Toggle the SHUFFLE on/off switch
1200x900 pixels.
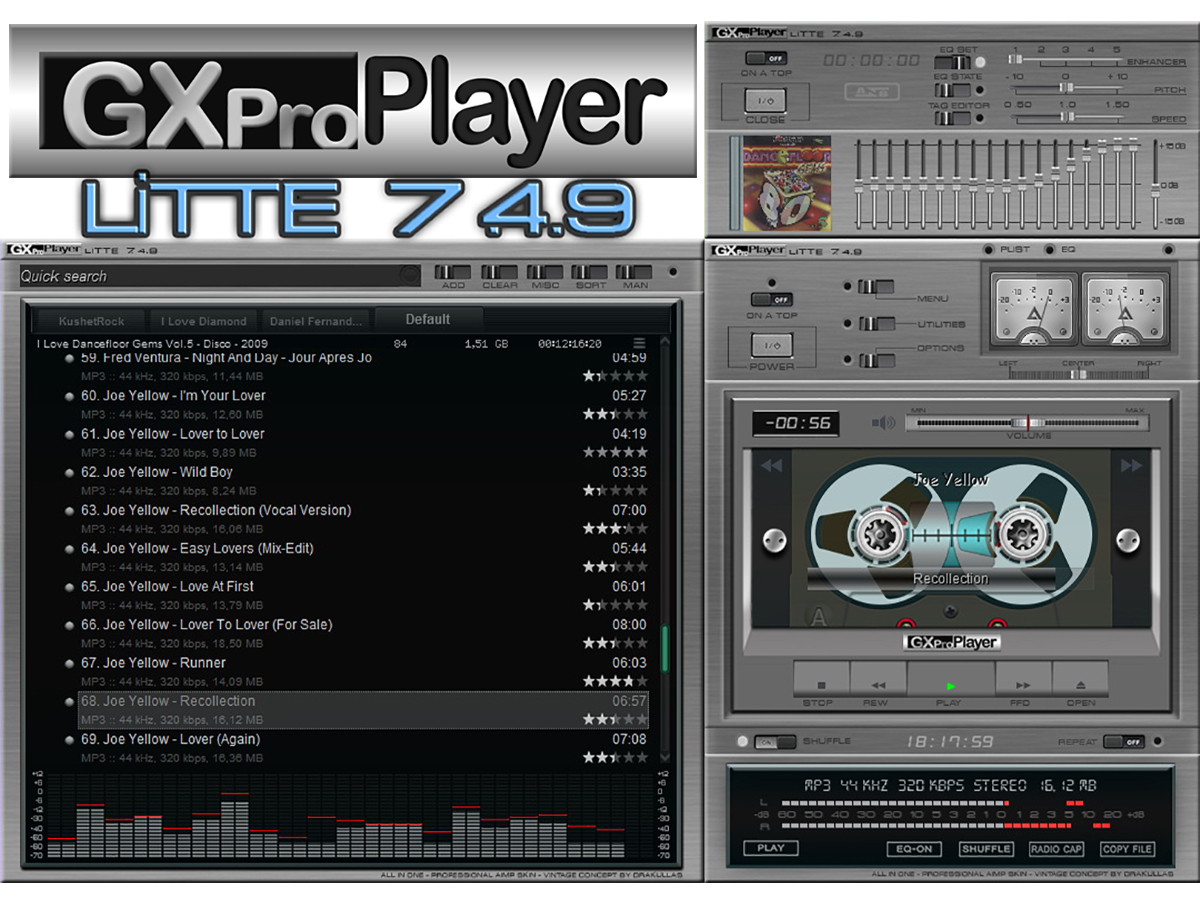coord(773,742)
